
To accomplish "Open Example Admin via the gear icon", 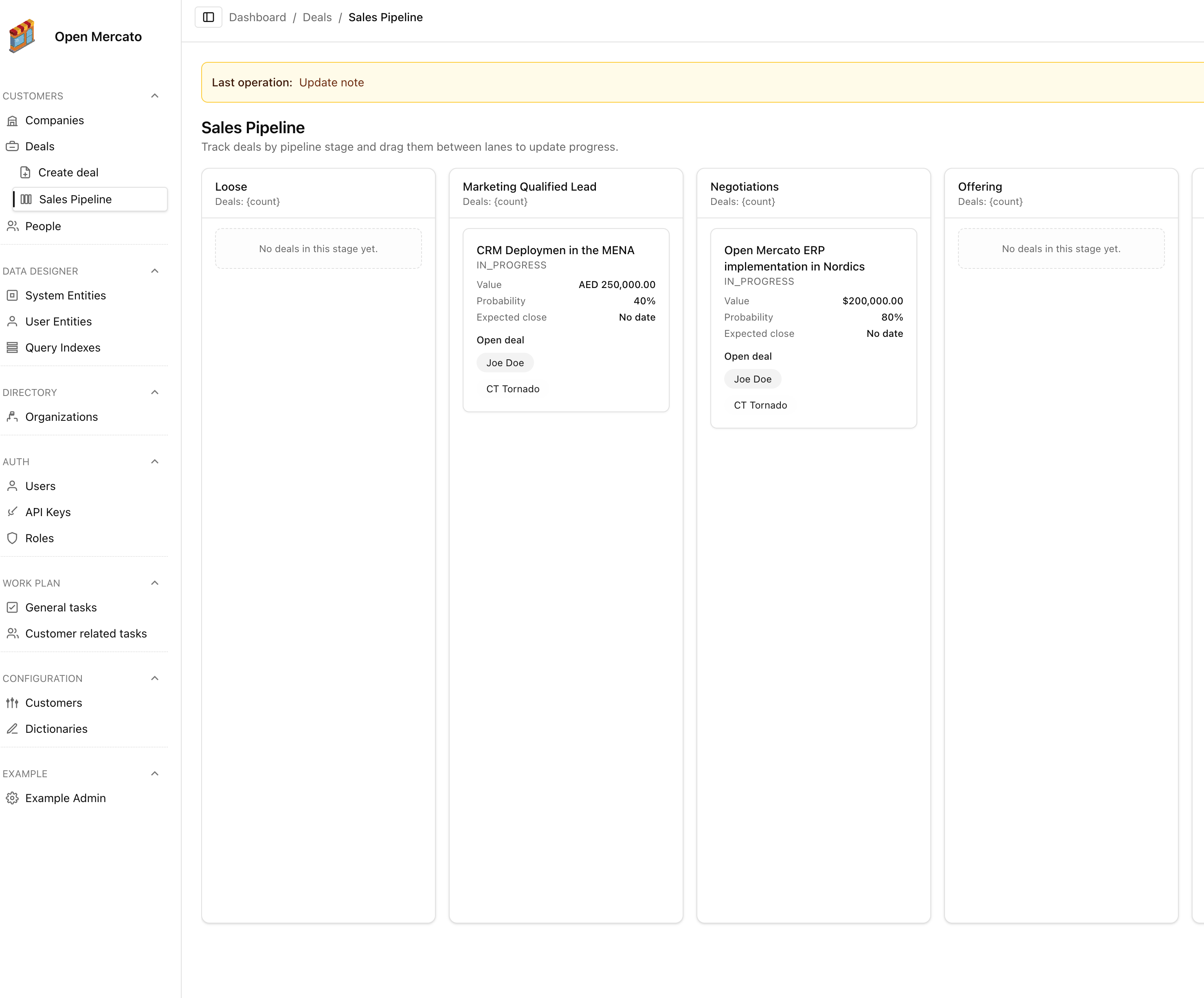I will click(13, 797).
